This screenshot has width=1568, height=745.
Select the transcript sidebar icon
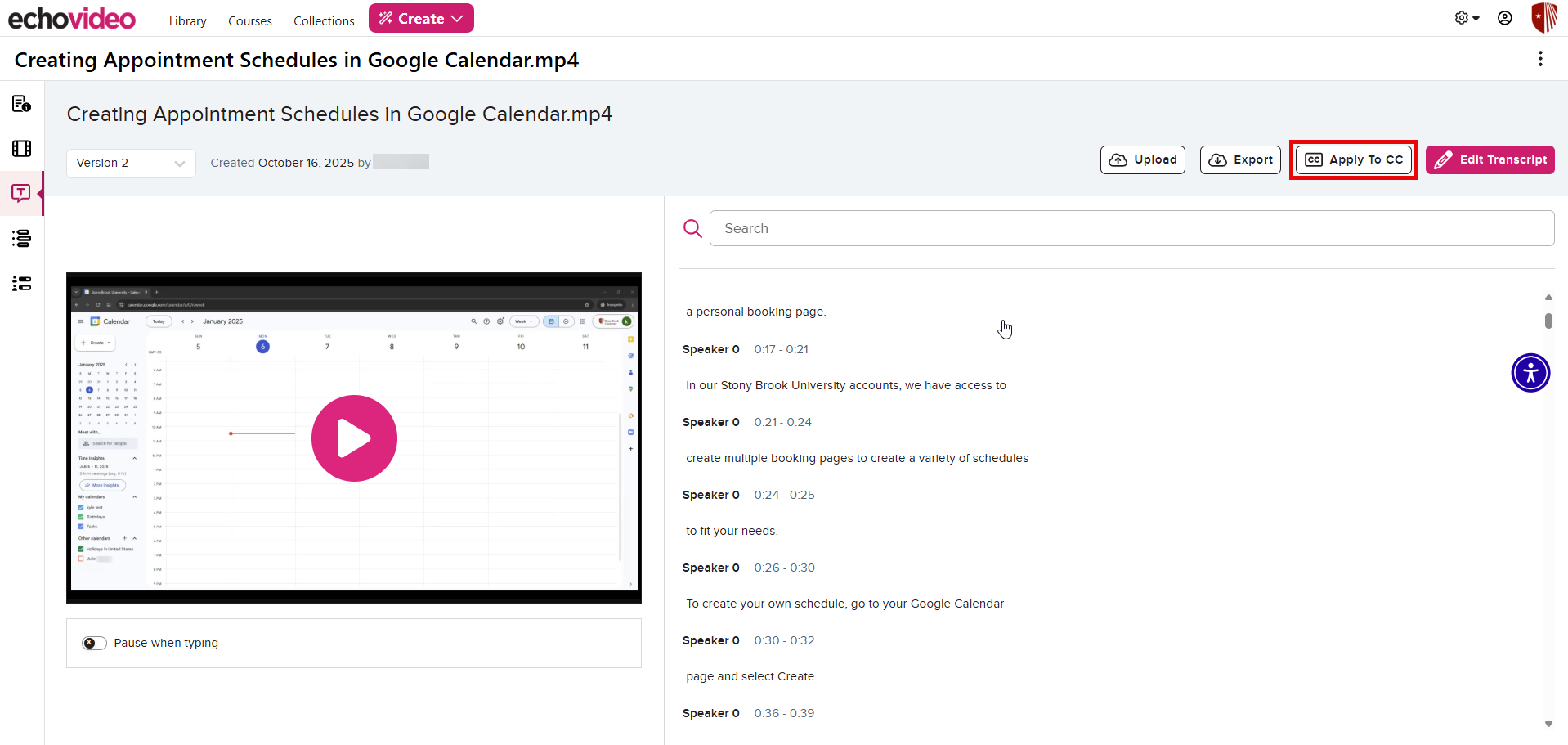21,193
